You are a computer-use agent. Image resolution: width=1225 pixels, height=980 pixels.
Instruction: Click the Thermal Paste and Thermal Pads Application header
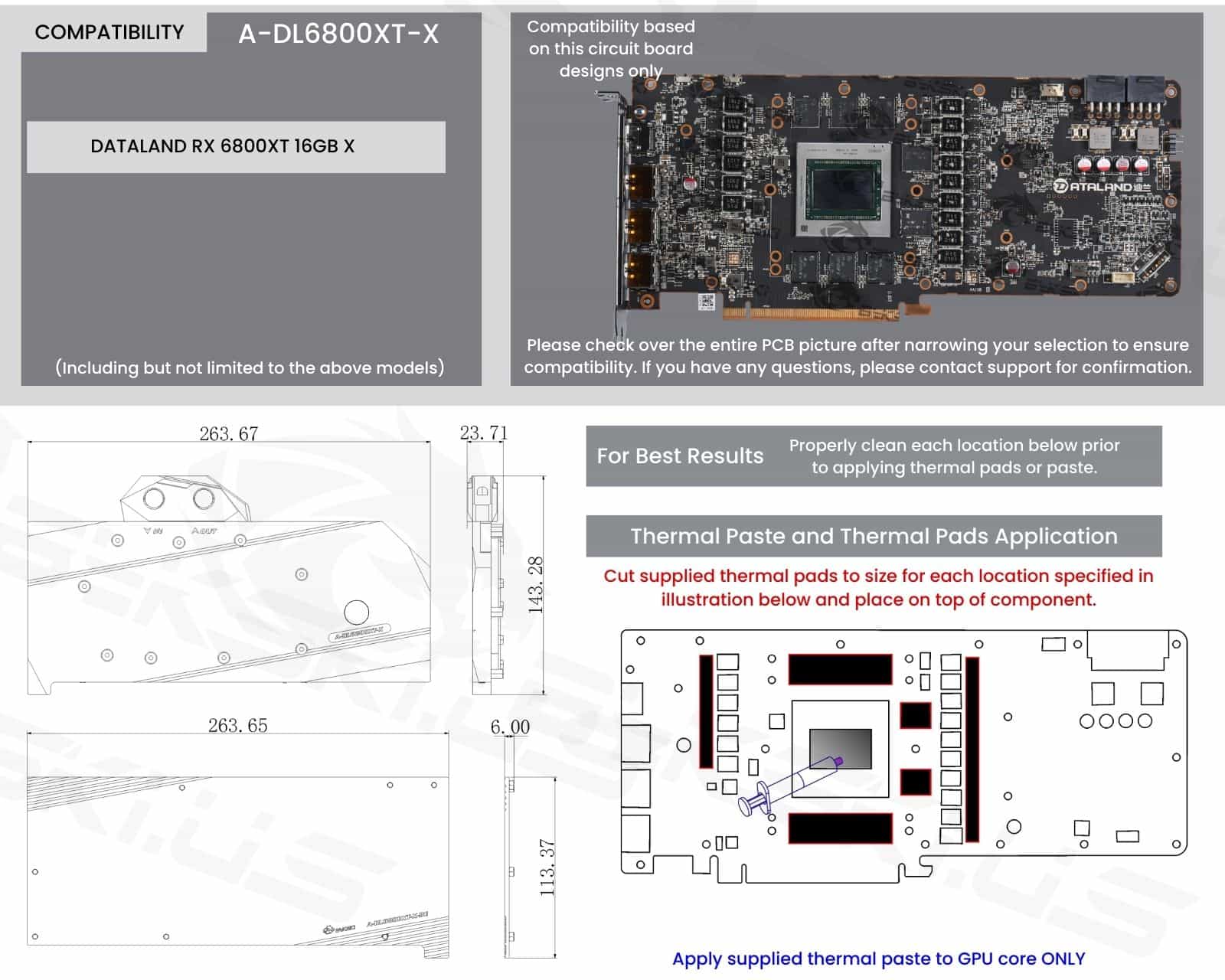click(874, 536)
